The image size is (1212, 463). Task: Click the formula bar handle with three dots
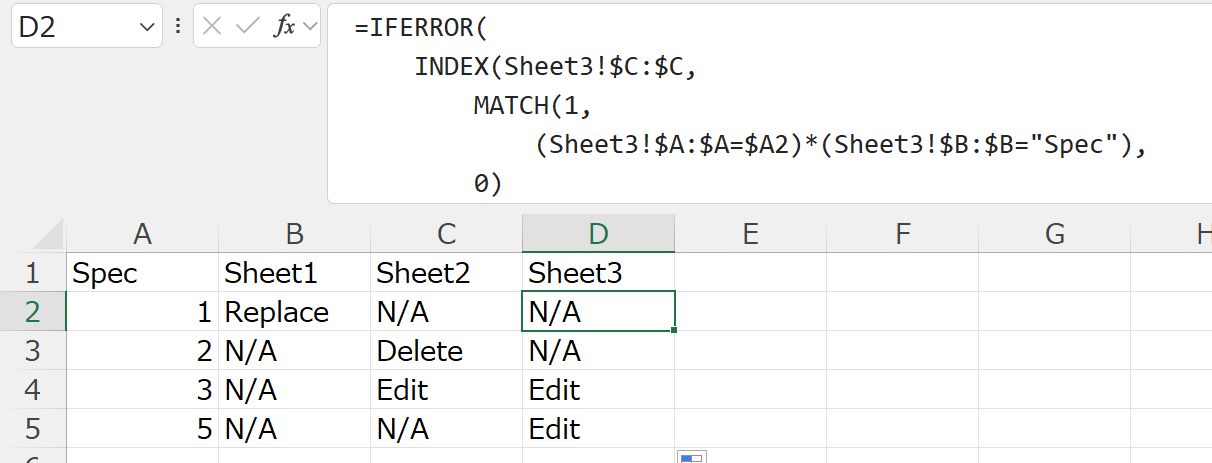[178, 27]
